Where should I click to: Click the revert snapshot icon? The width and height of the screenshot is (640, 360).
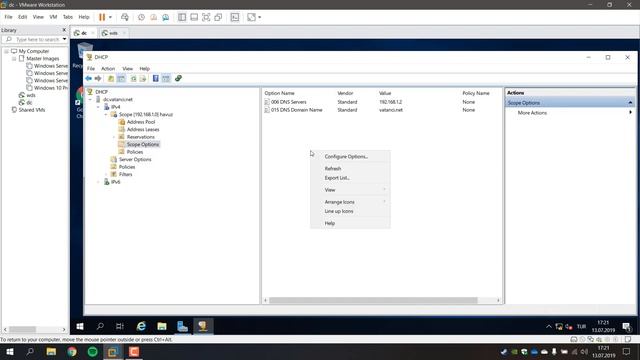(x=153, y=17)
